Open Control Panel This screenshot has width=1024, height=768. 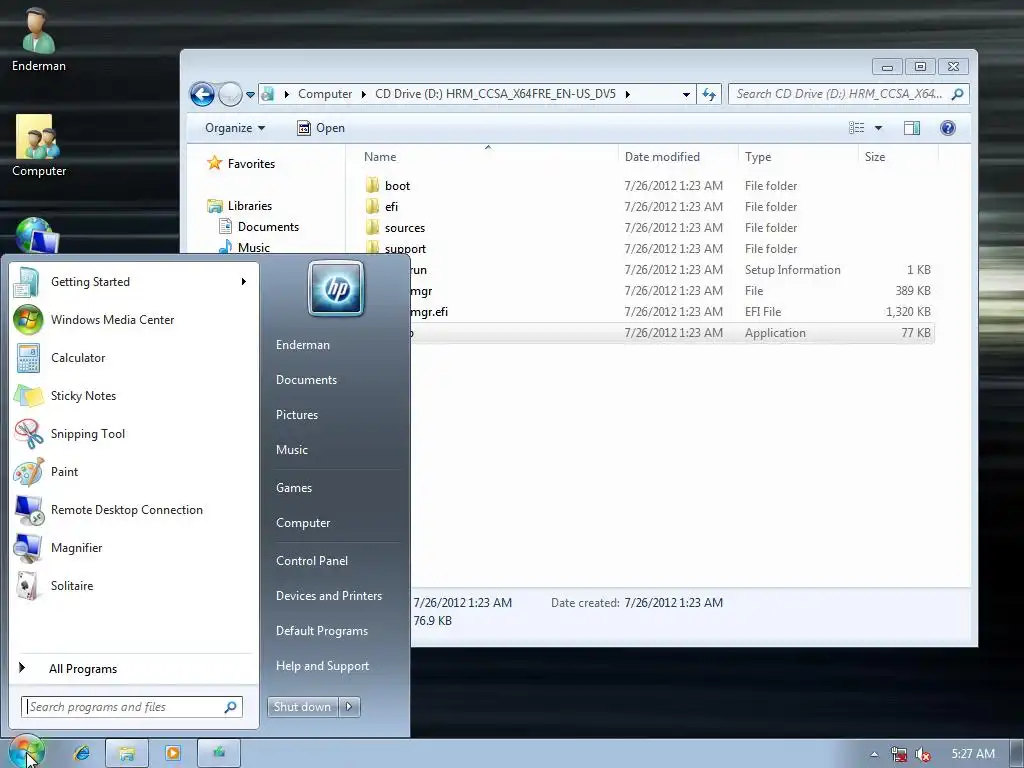[312, 561]
